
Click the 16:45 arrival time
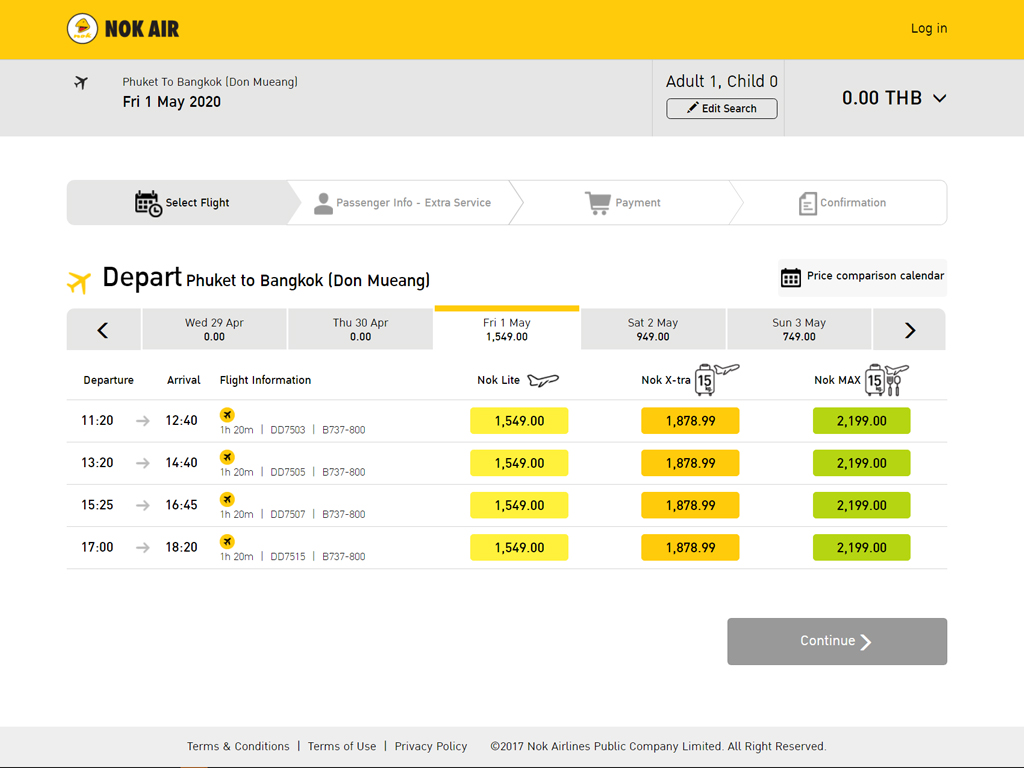pos(182,505)
